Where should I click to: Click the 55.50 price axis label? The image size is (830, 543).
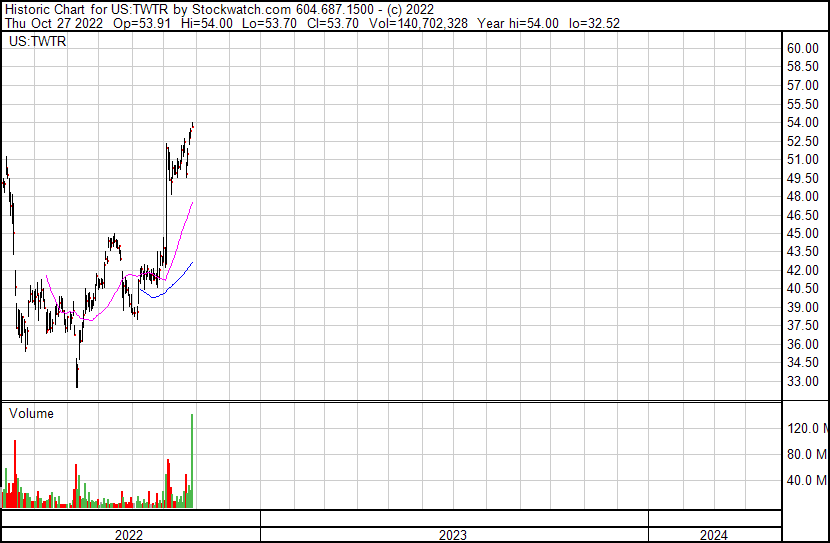click(x=803, y=104)
